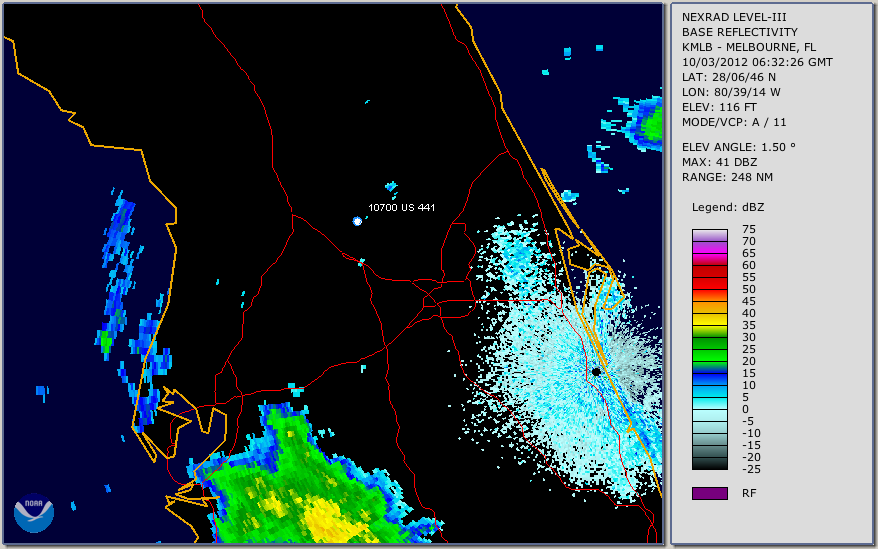This screenshot has height=549, width=878.
Task: Click the yellow 35 dBZ legend band
Action: (x=709, y=320)
